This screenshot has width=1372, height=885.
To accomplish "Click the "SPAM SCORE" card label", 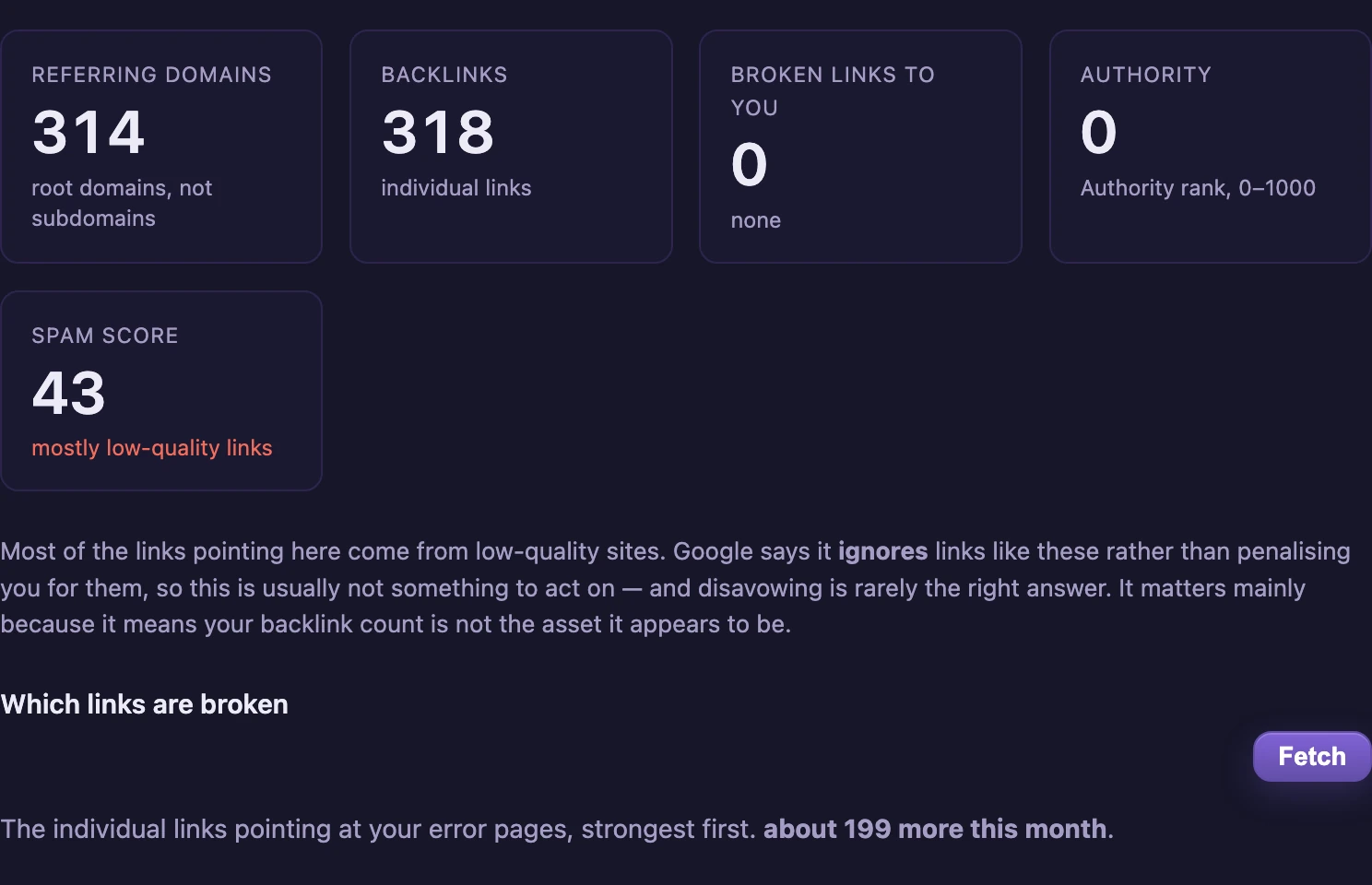I will (x=105, y=336).
